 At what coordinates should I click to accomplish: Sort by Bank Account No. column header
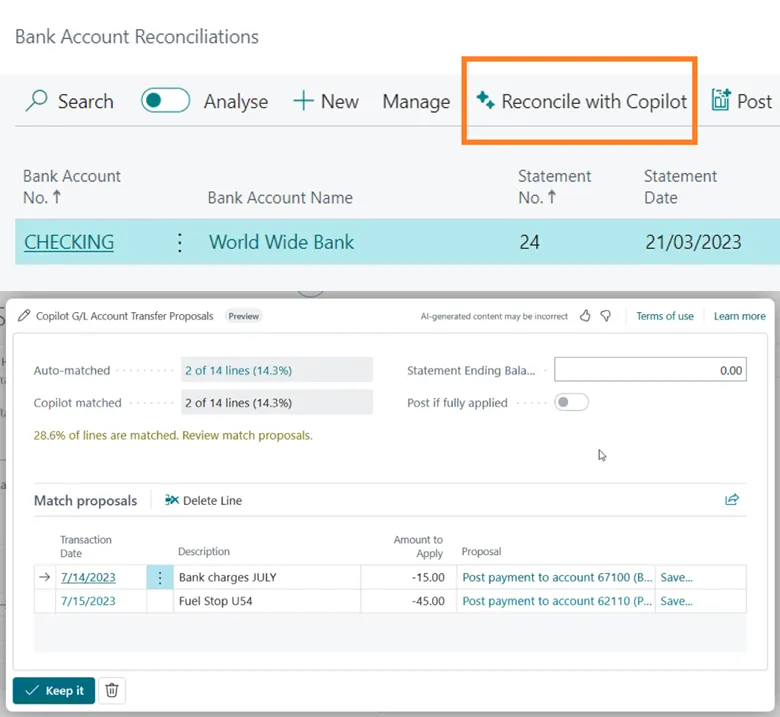coord(72,187)
